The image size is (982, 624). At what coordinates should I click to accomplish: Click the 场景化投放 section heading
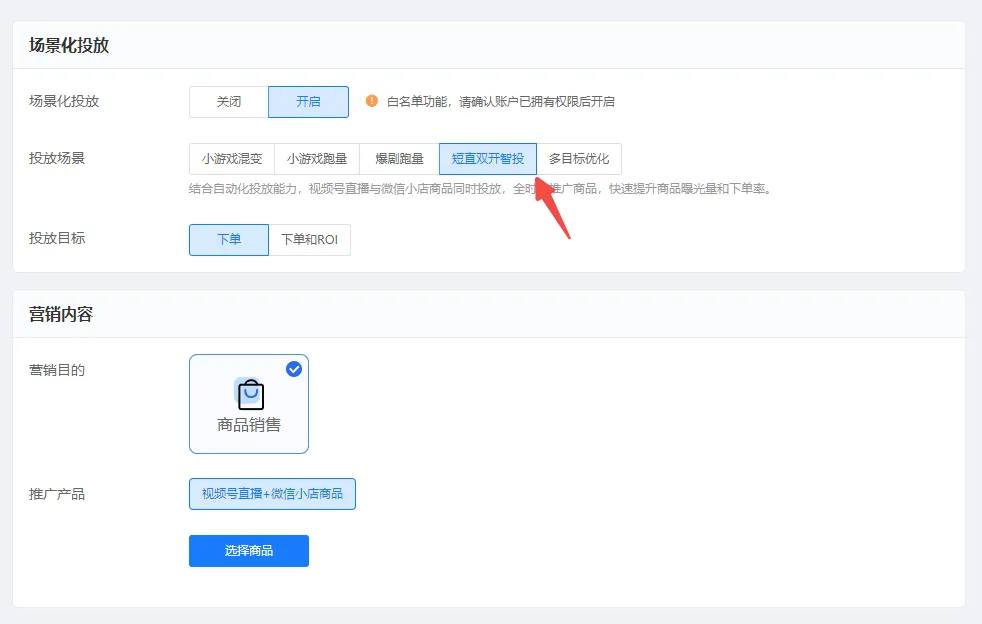click(69, 46)
